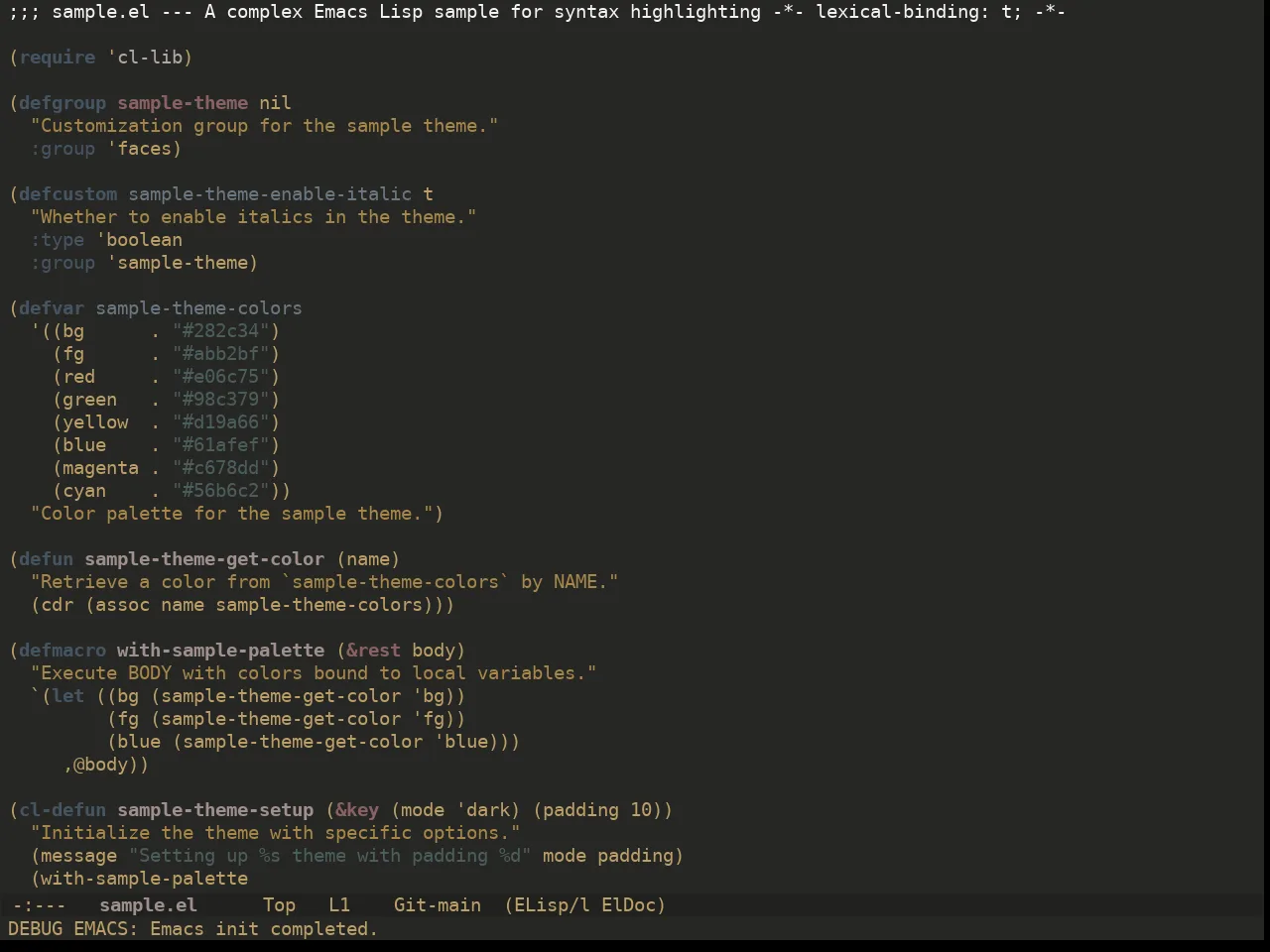Click the &key keyword

(357, 810)
